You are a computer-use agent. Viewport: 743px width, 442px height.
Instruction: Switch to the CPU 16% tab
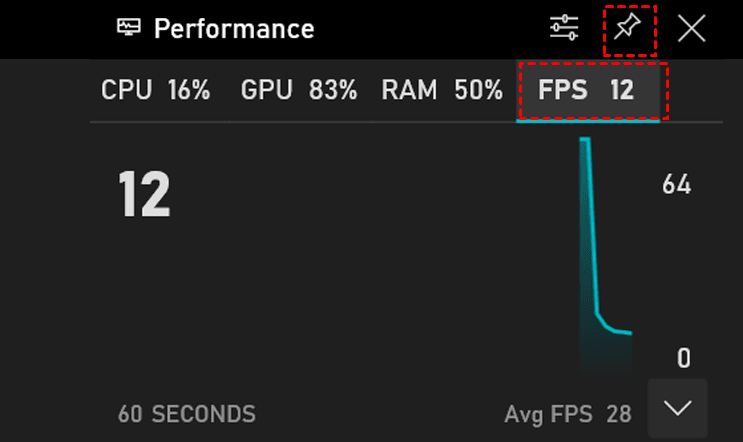[155, 90]
